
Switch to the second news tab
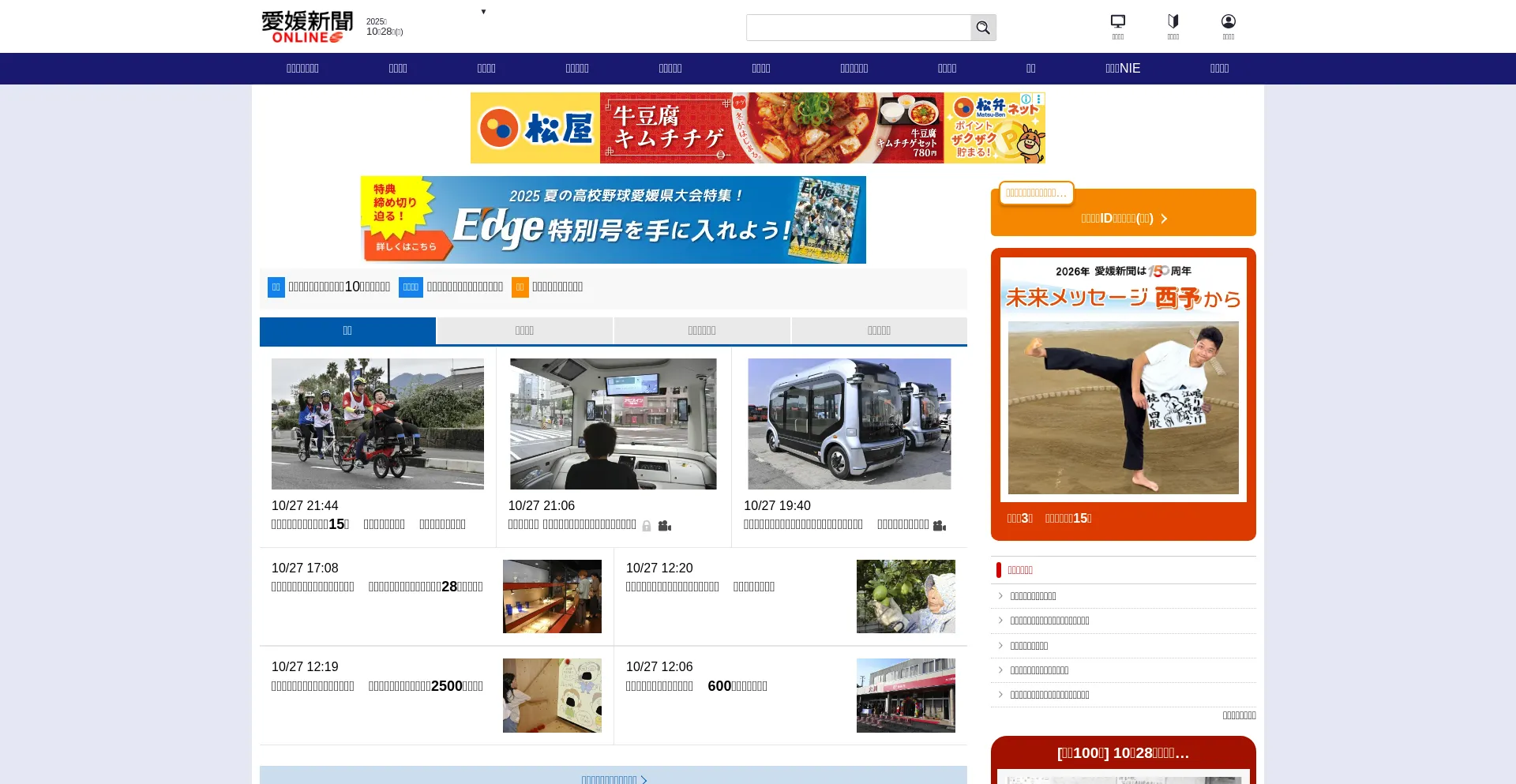coord(524,331)
